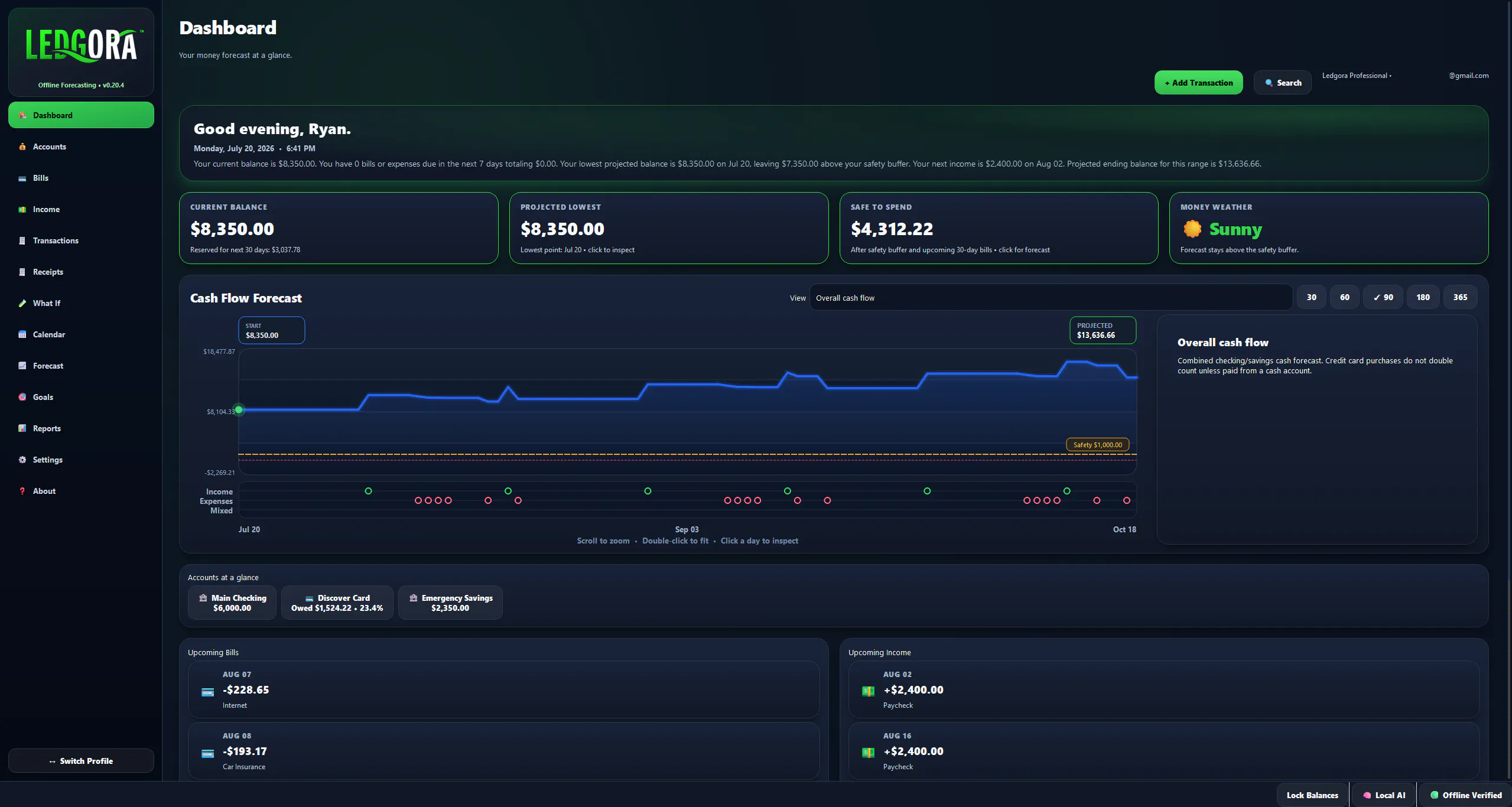Image resolution: width=1512 pixels, height=807 pixels.
Task: Click the Forecast chart icon in sidebar
Action: [x=22, y=366]
